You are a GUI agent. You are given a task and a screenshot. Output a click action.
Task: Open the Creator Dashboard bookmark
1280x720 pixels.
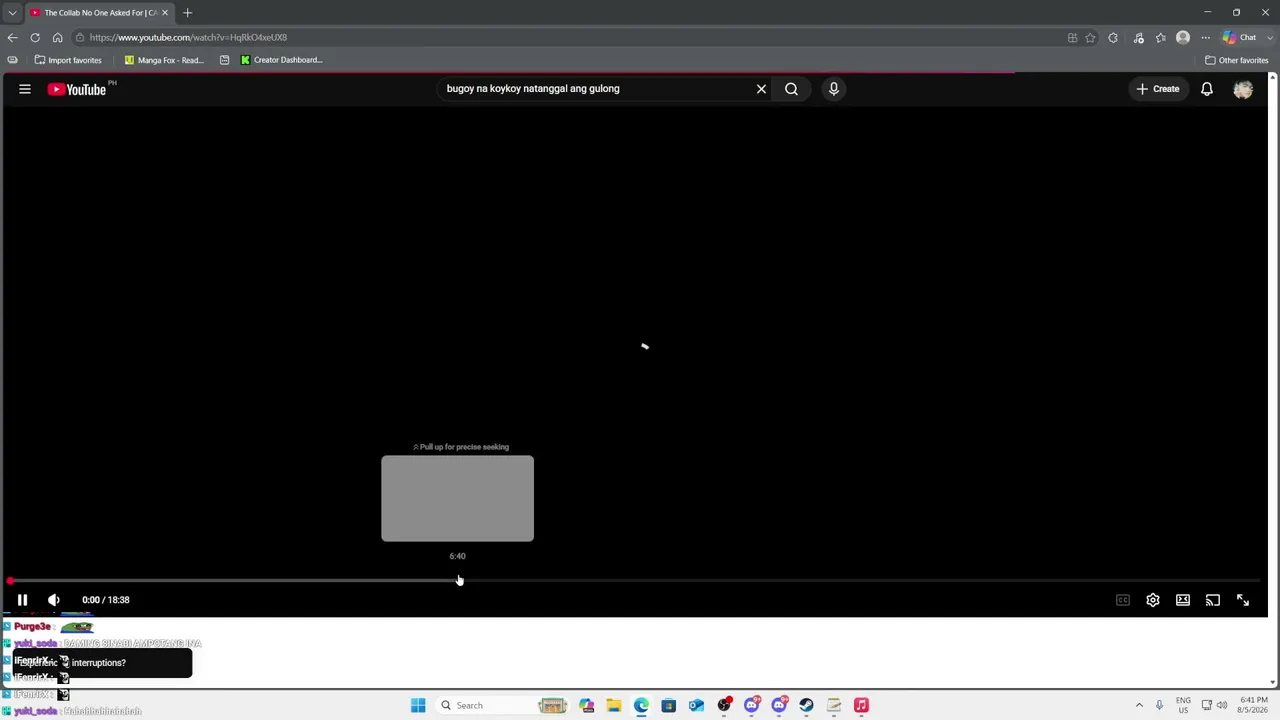coord(281,60)
